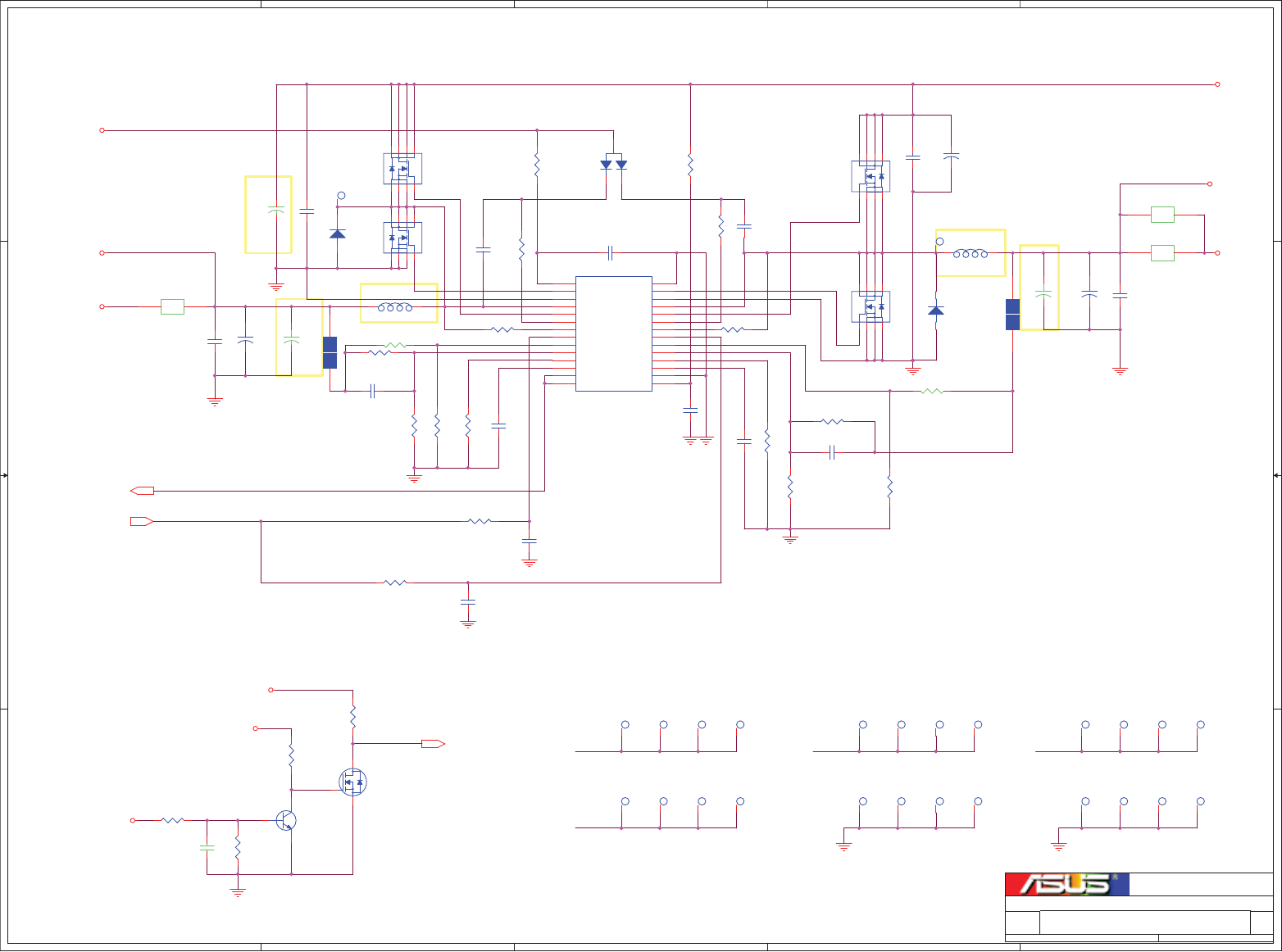
Task: Select the green capacitor in the lower-left transistor circuit
Action: click(x=207, y=847)
